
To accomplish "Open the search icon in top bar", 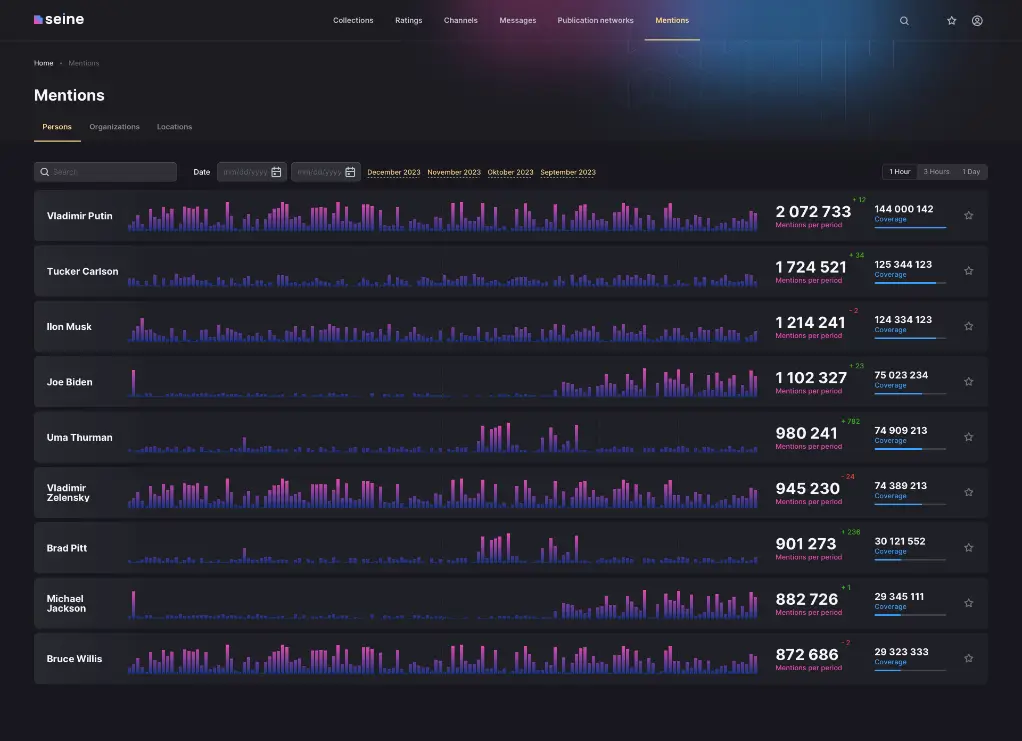I will click(x=904, y=21).
